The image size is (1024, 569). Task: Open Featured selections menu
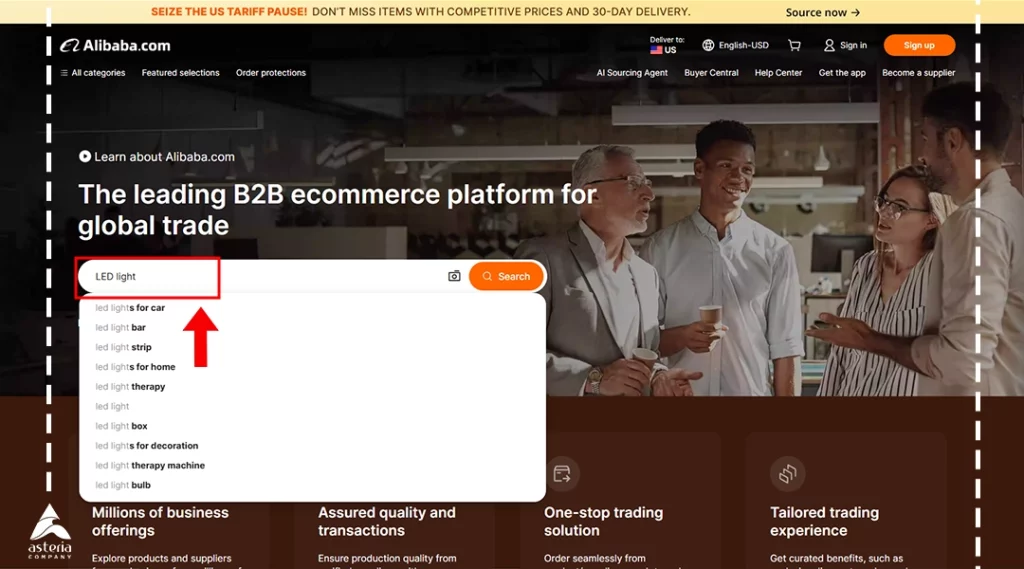[x=180, y=73]
